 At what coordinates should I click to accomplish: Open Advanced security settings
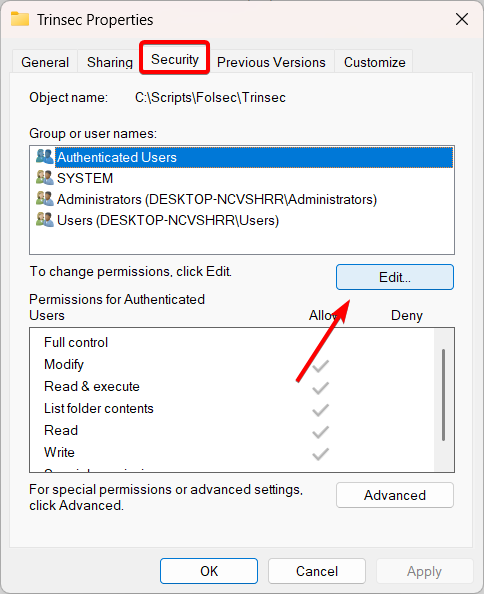coord(395,495)
